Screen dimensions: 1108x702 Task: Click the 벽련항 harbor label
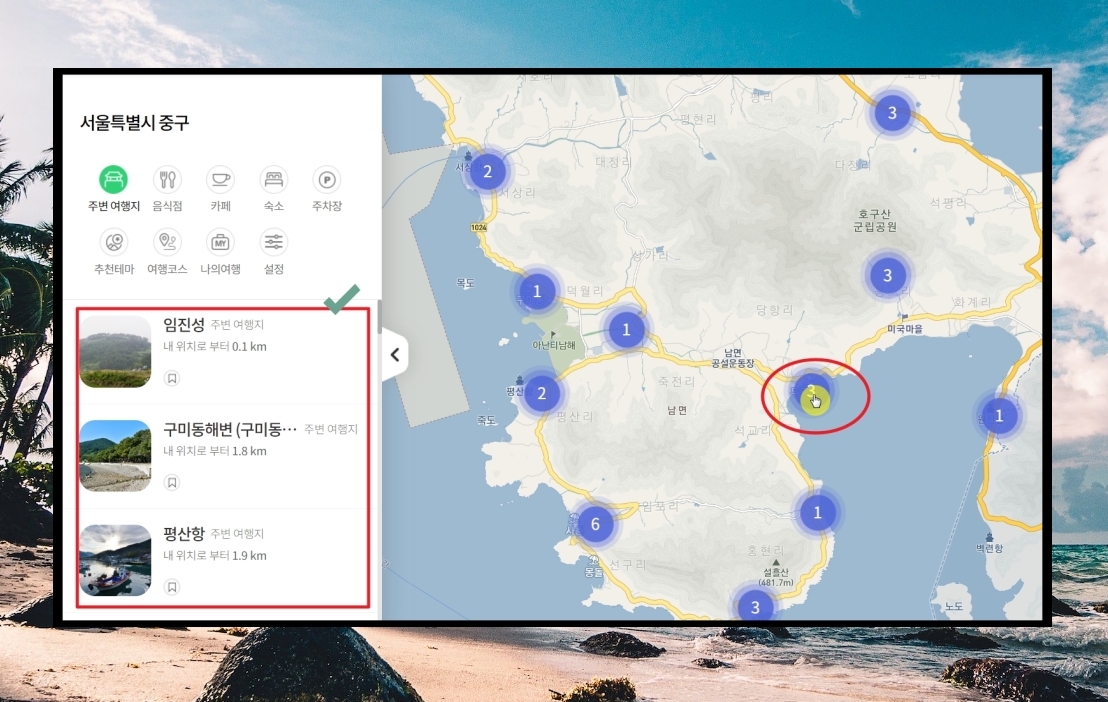point(989,548)
